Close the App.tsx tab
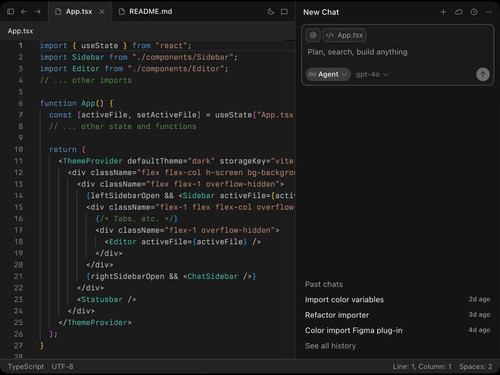Screen dimensions: 500x375 [102, 12]
